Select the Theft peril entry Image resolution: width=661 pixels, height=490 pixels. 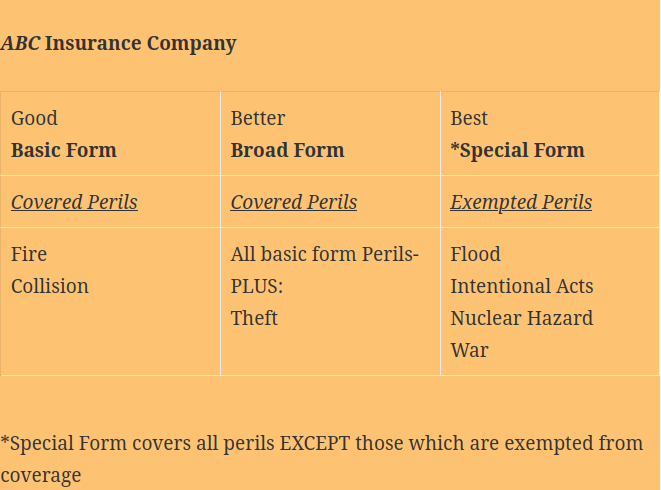[254, 318]
